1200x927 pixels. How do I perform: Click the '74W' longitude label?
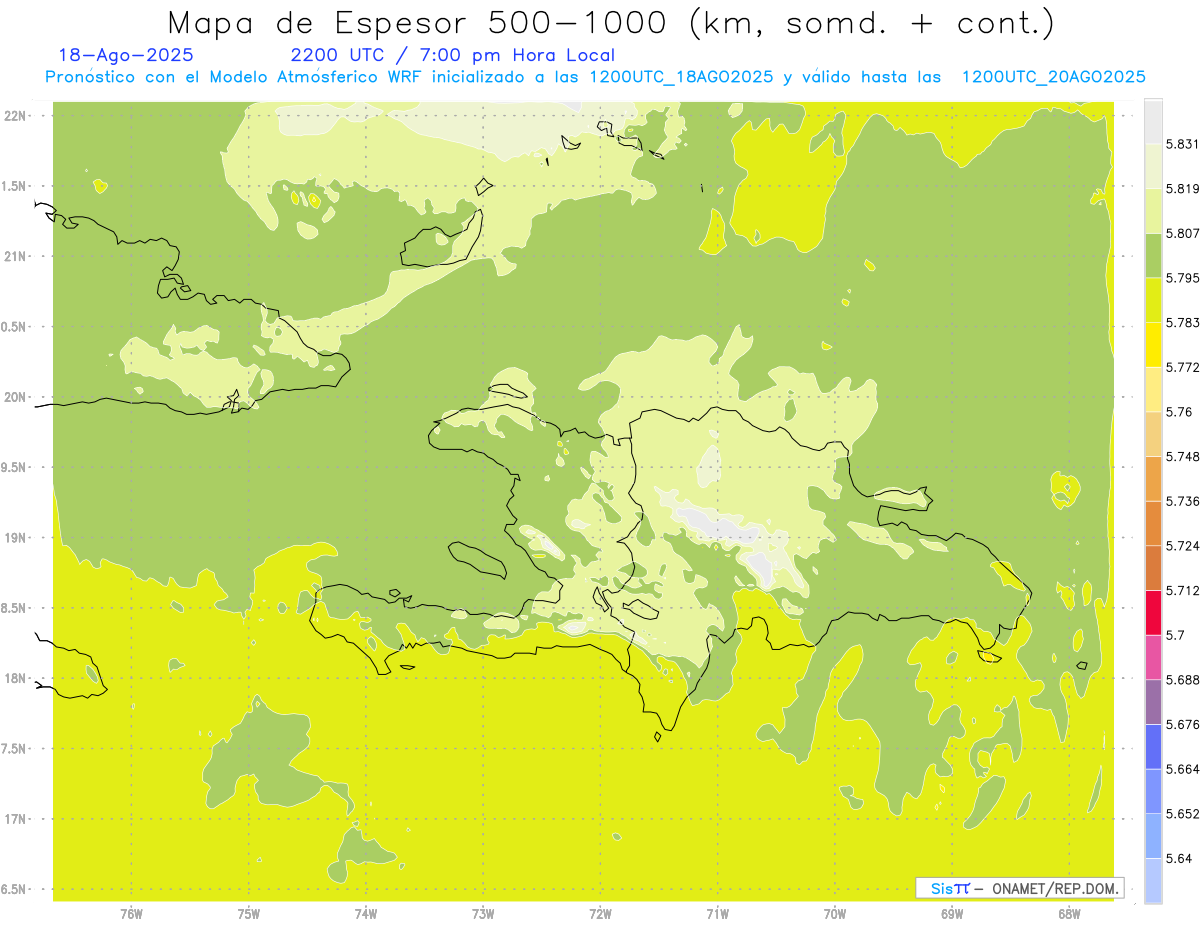(x=365, y=914)
